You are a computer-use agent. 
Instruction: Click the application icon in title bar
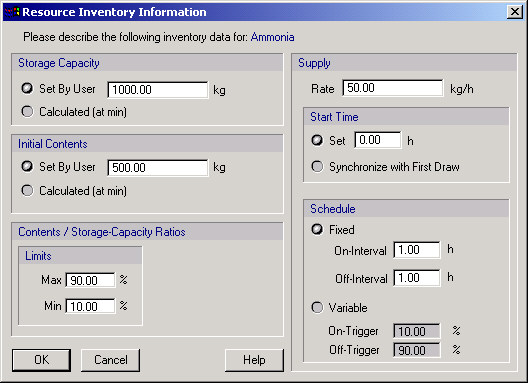tap(12, 12)
